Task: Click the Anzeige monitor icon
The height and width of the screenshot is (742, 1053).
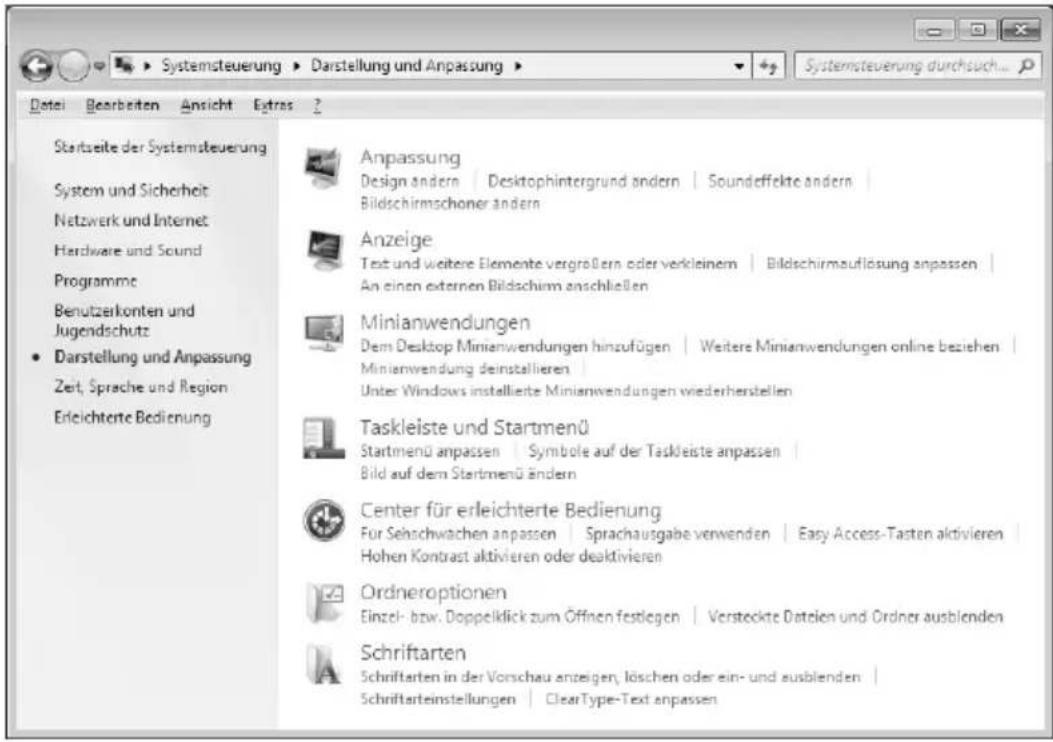Action: [x=324, y=250]
